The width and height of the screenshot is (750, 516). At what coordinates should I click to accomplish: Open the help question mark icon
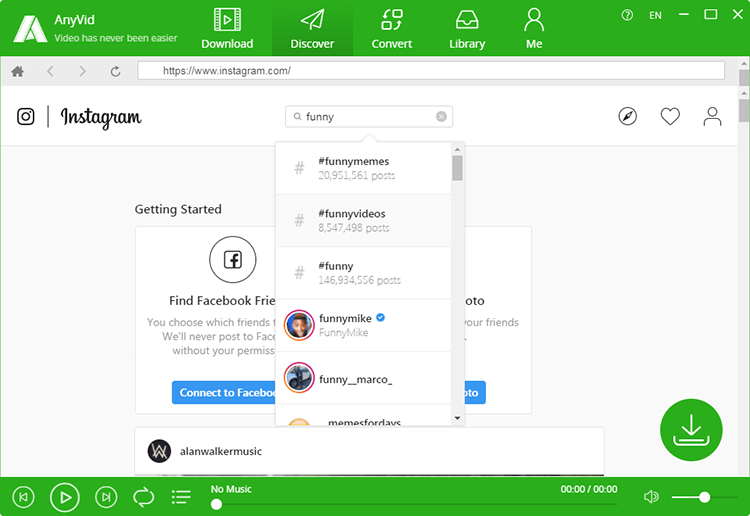[x=627, y=15]
